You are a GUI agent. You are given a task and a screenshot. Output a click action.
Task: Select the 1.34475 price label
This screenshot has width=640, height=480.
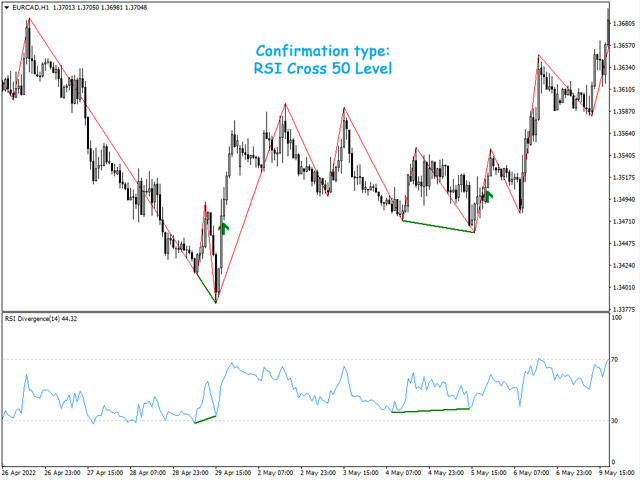(x=624, y=243)
